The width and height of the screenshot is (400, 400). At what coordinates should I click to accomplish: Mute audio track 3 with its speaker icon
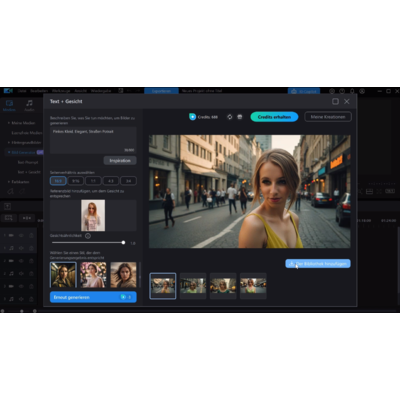click(21, 299)
